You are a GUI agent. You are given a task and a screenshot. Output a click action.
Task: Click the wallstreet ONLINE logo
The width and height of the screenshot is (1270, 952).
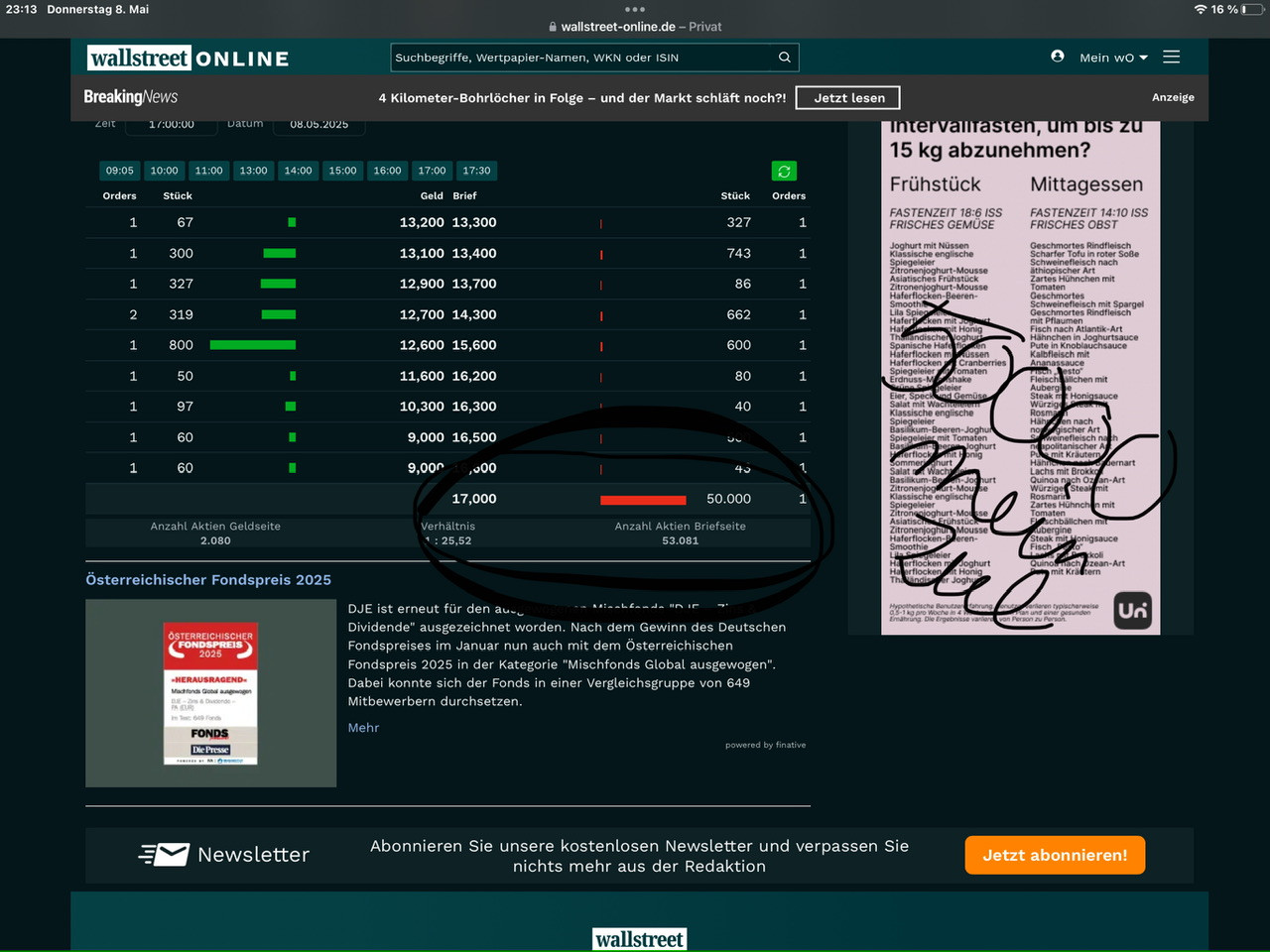(x=189, y=59)
